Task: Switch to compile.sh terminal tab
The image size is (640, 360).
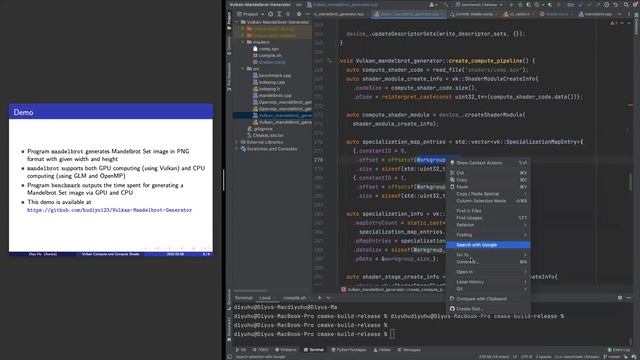Action: pos(296,298)
